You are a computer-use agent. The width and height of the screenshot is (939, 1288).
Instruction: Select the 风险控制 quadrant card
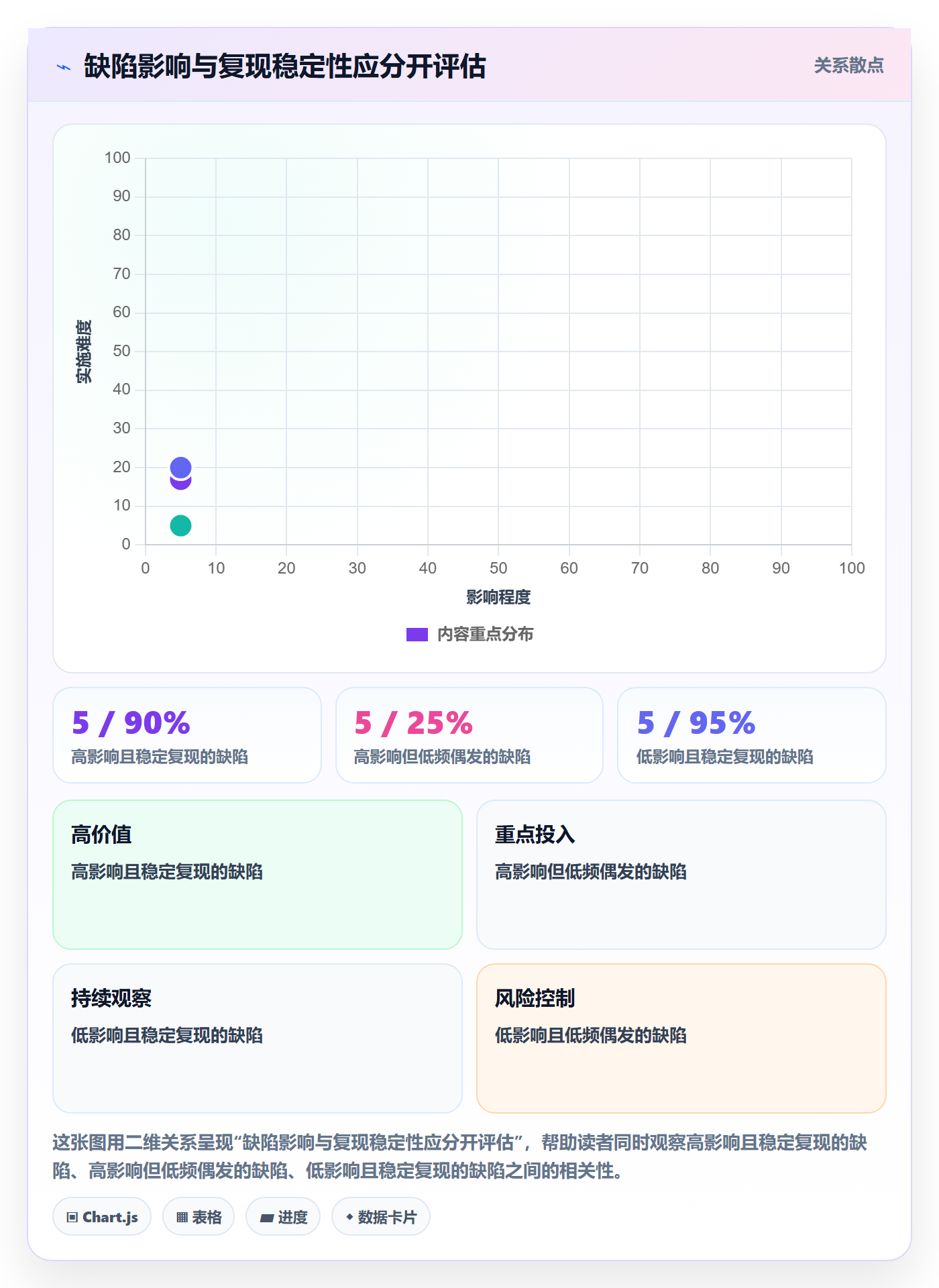[x=681, y=1038]
